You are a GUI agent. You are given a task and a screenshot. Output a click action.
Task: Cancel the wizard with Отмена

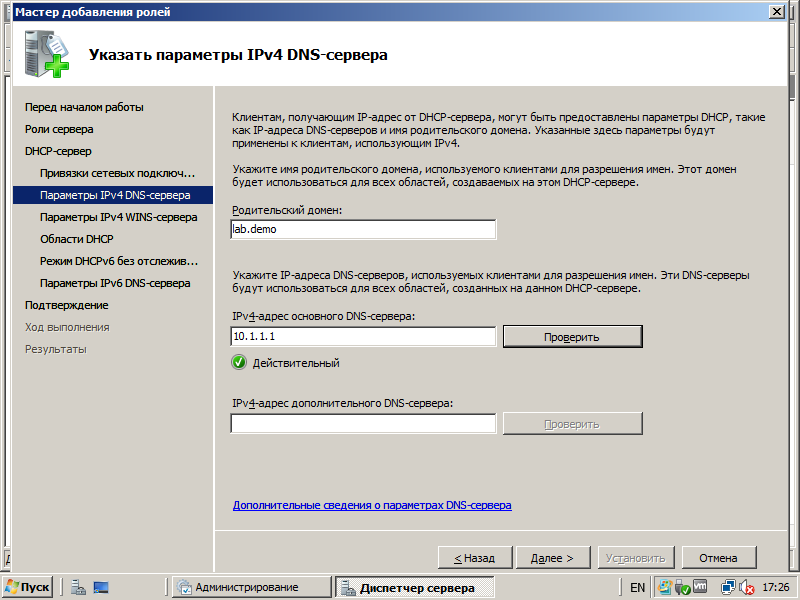(x=718, y=558)
